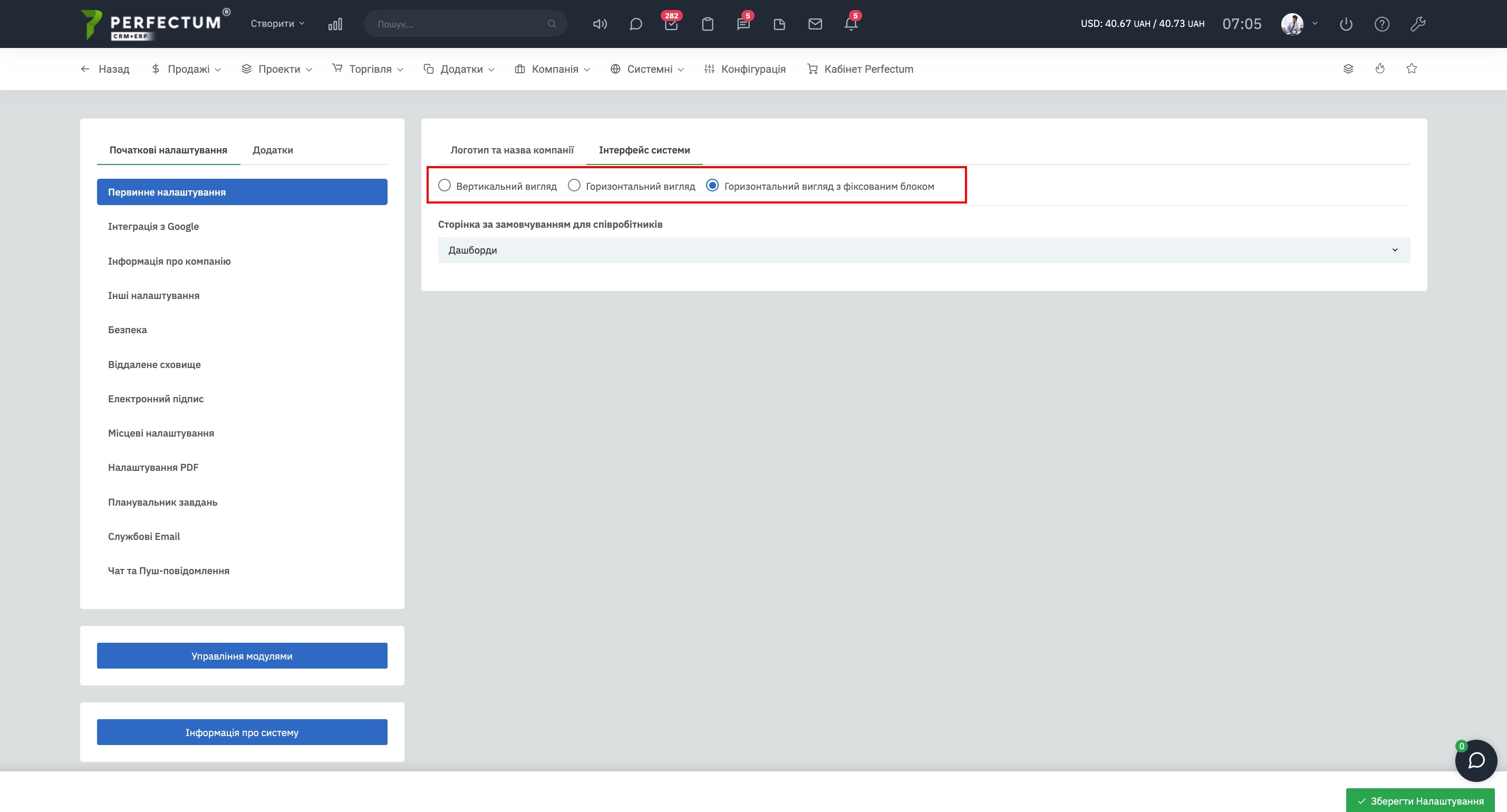Expand the Створити dropdown menu

277,24
